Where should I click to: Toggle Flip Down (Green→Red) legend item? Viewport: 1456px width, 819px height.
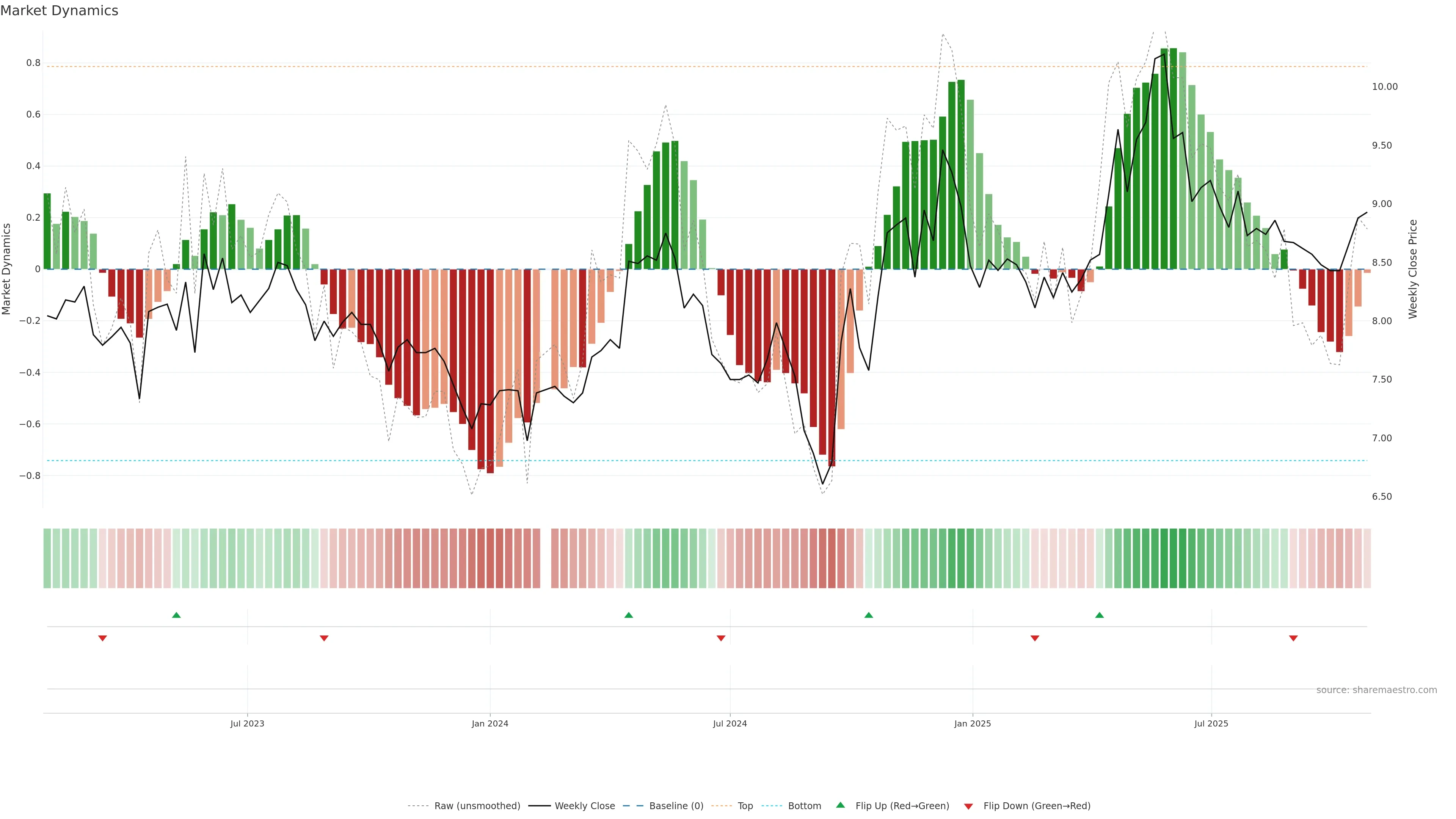point(1037,806)
